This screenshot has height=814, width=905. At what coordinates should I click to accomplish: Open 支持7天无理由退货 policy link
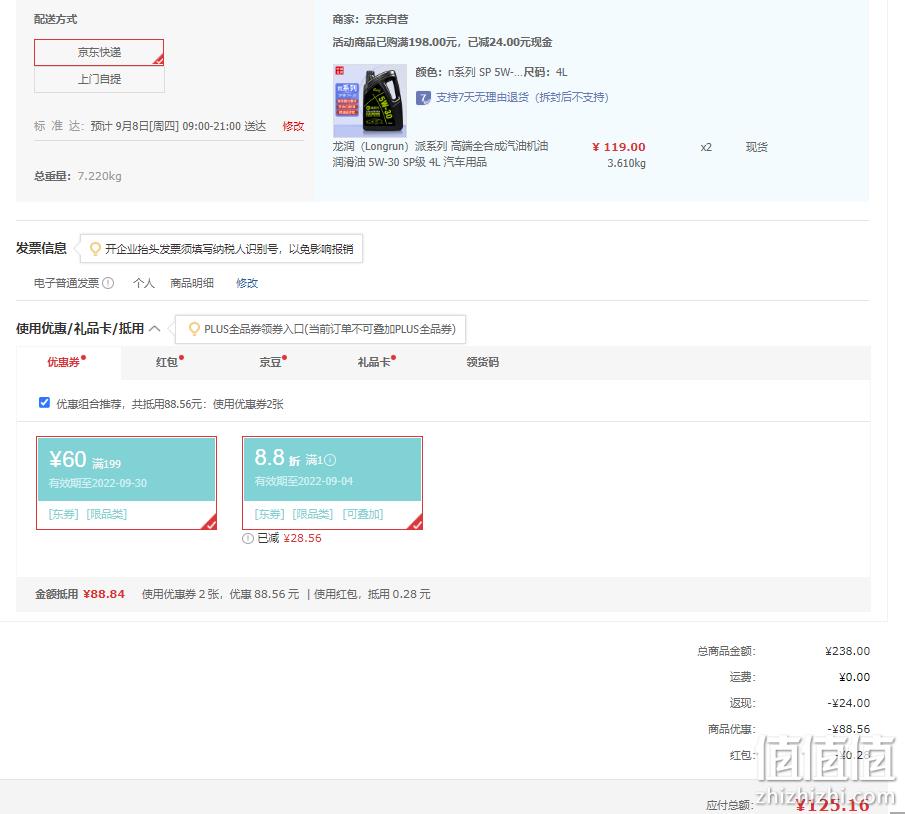coord(522,97)
